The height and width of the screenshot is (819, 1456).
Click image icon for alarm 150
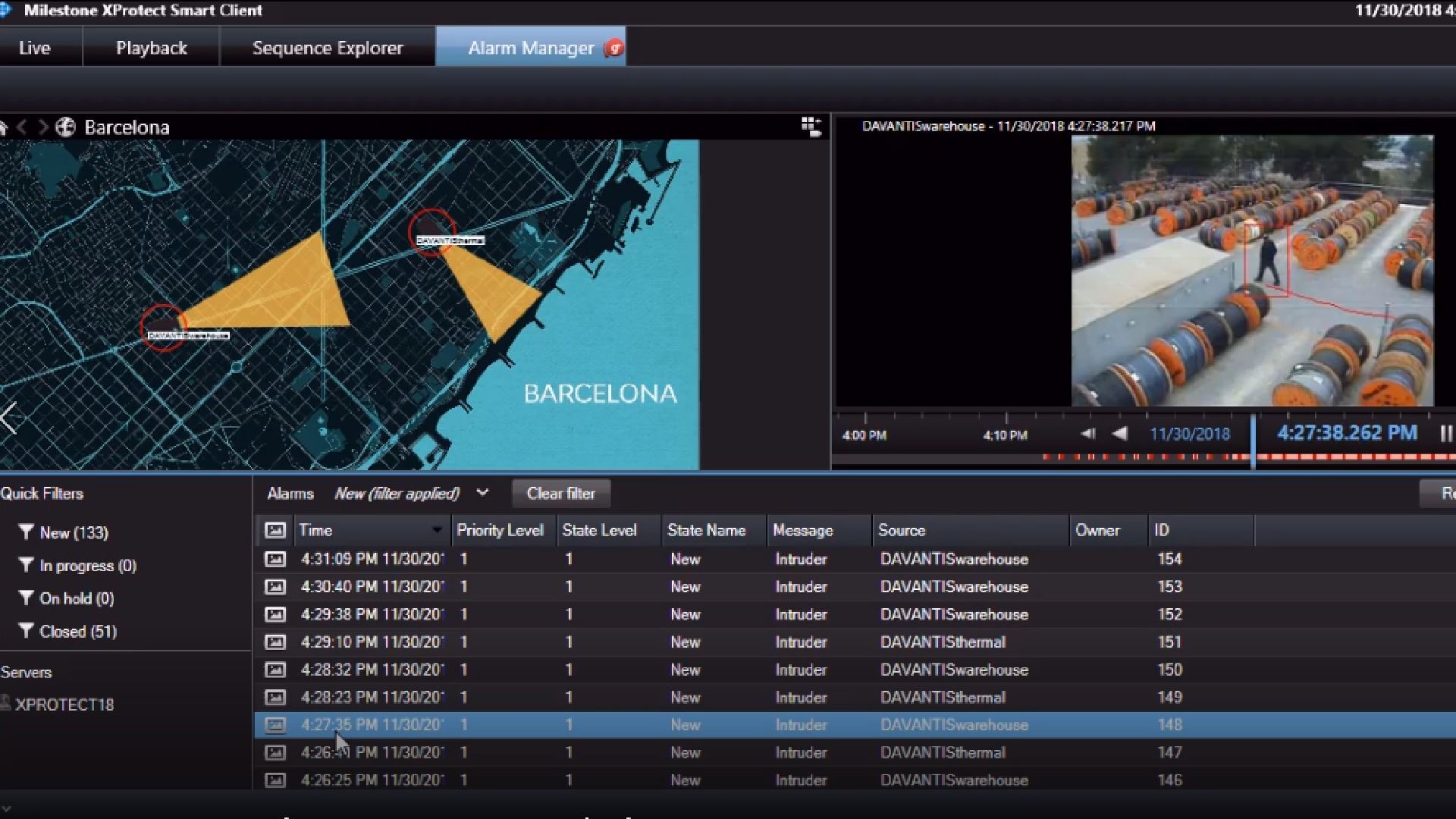coord(275,670)
